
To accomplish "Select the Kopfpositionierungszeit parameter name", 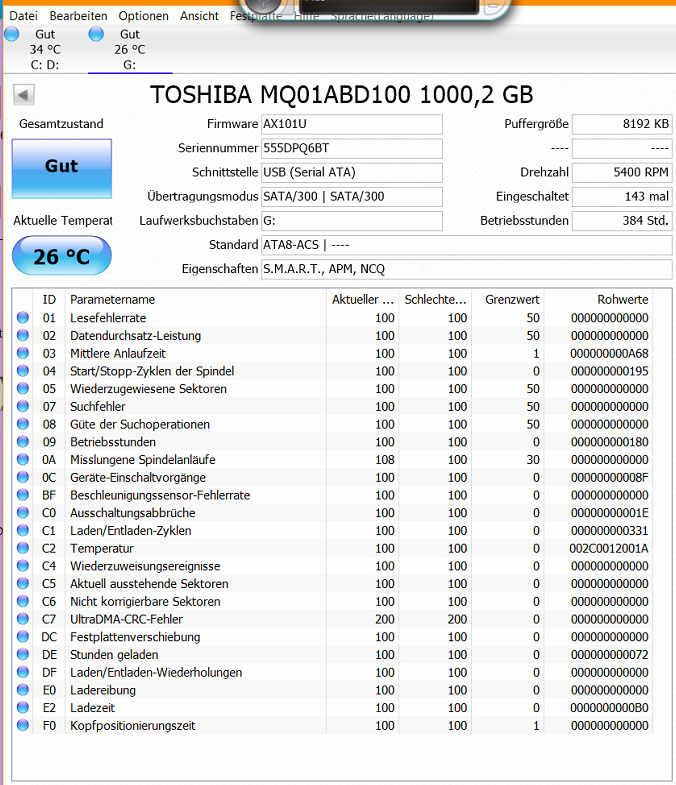I will coord(133,726).
